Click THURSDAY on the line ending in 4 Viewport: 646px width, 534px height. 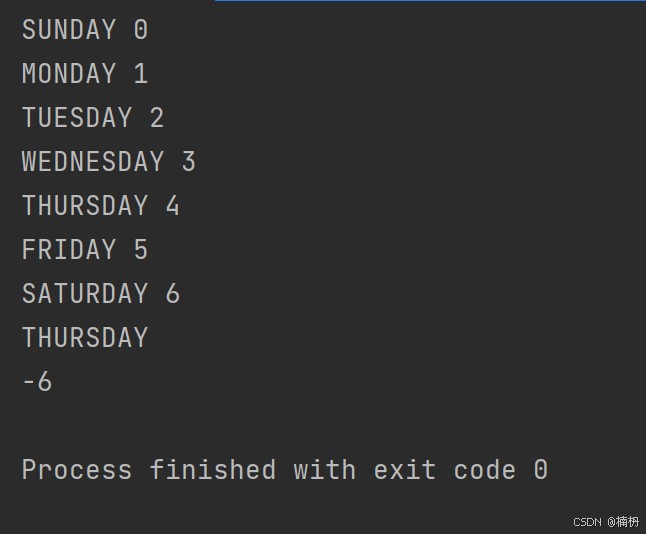(x=84, y=206)
